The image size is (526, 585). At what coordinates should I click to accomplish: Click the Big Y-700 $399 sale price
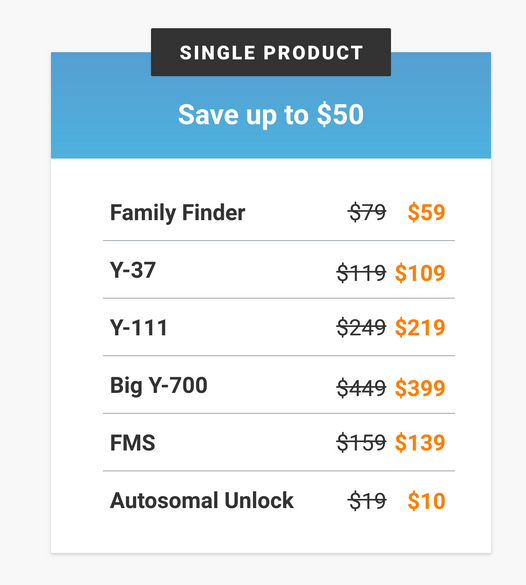[x=420, y=388]
